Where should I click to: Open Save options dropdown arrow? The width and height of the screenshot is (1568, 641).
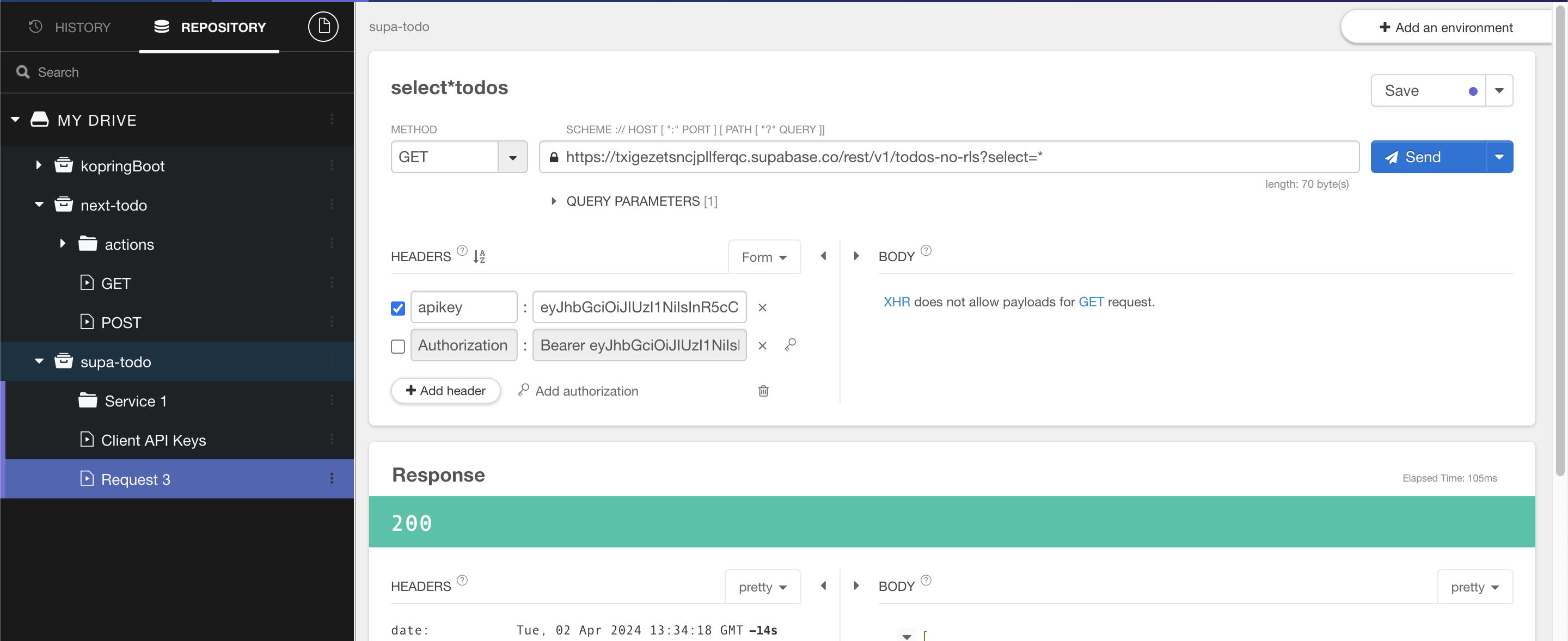pyautogui.click(x=1499, y=91)
